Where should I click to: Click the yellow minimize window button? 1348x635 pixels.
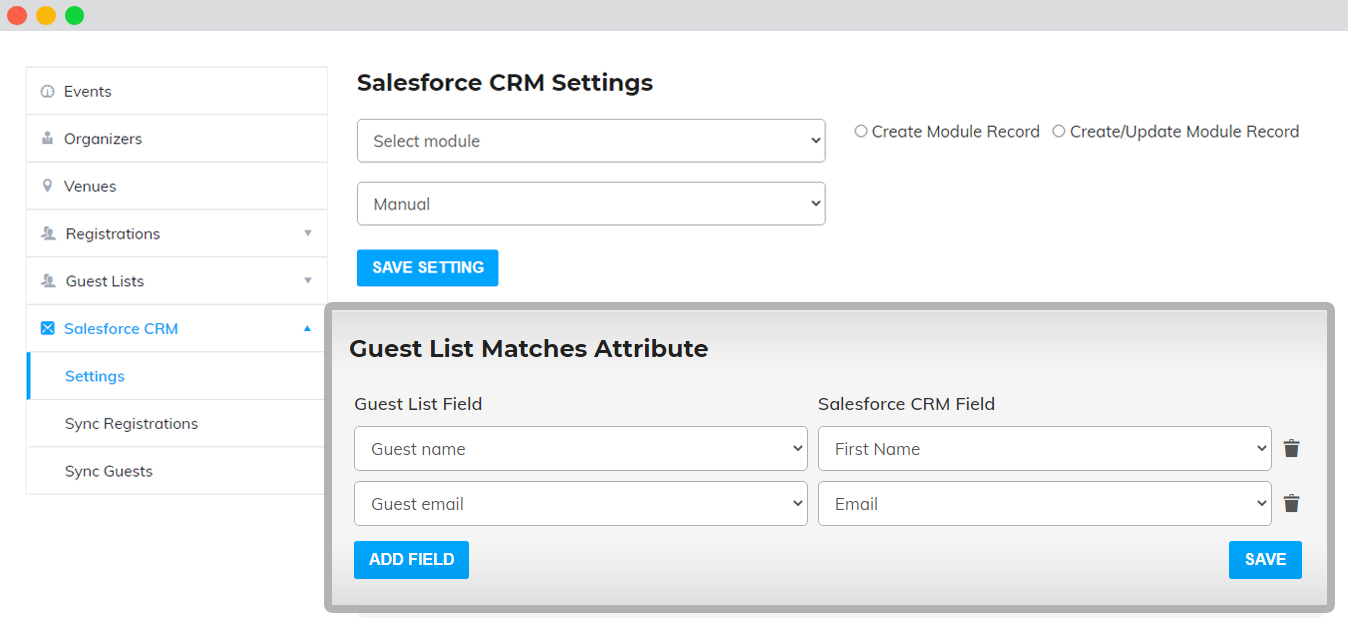click(45, 15)
